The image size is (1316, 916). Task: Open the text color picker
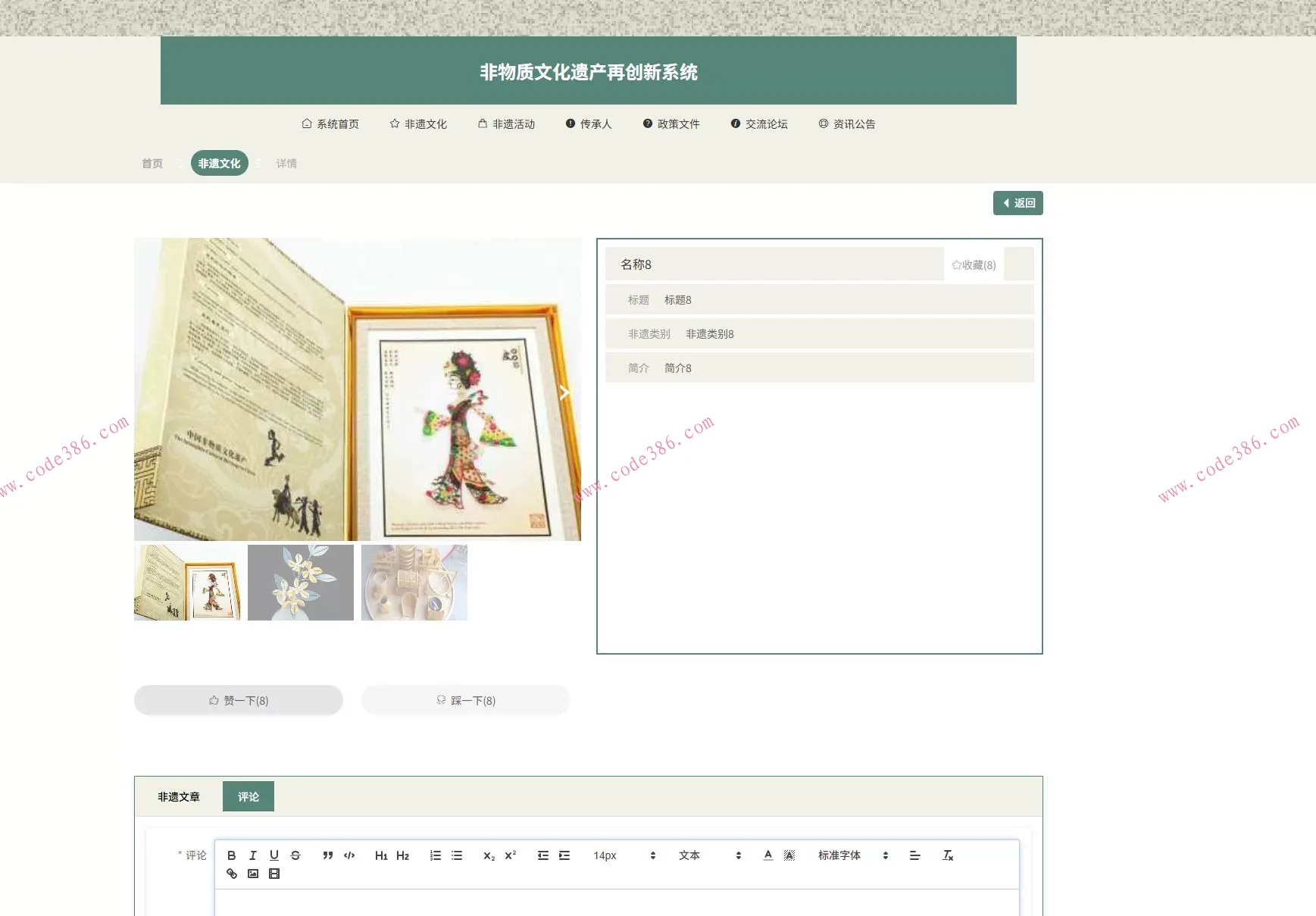point(768,855)
